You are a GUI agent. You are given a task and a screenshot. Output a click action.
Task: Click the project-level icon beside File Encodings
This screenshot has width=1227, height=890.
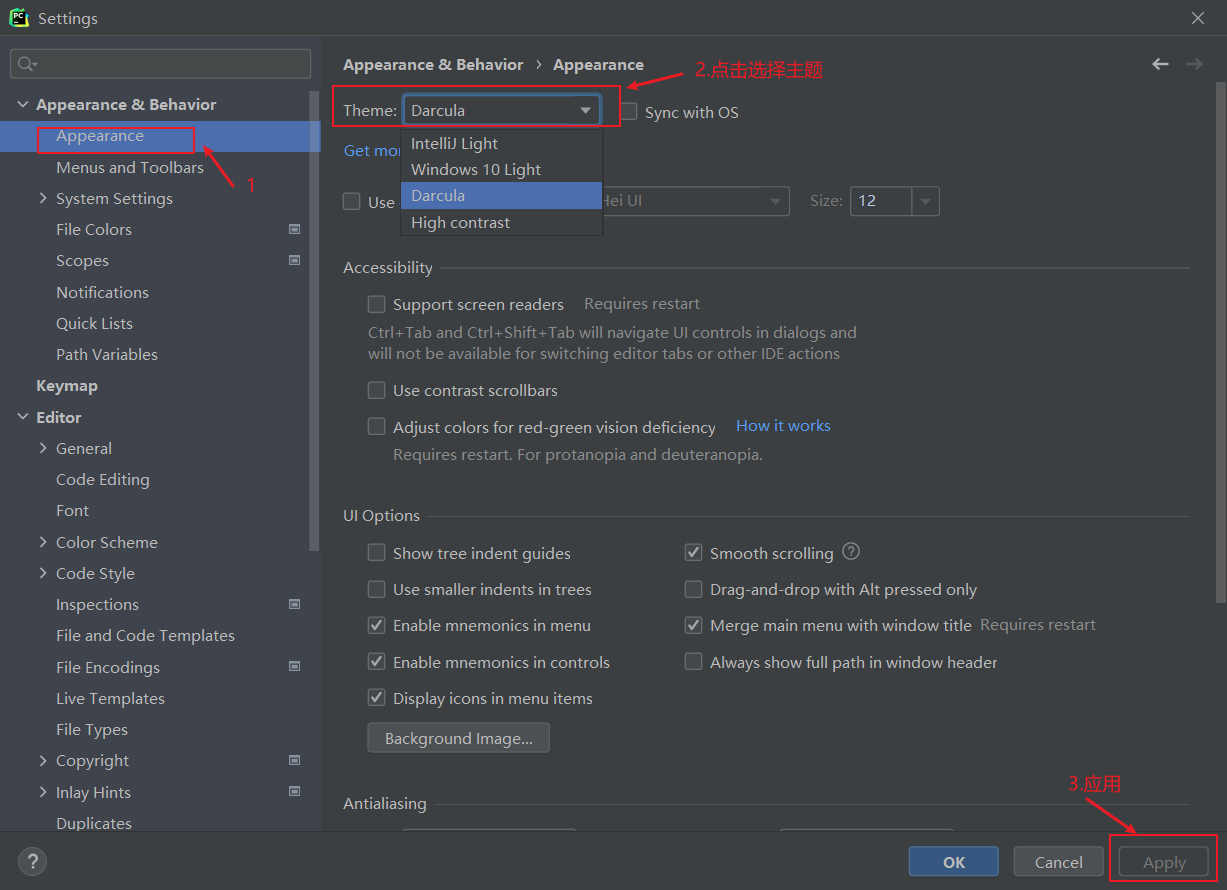pyautogui.click(x=294, y=667)
